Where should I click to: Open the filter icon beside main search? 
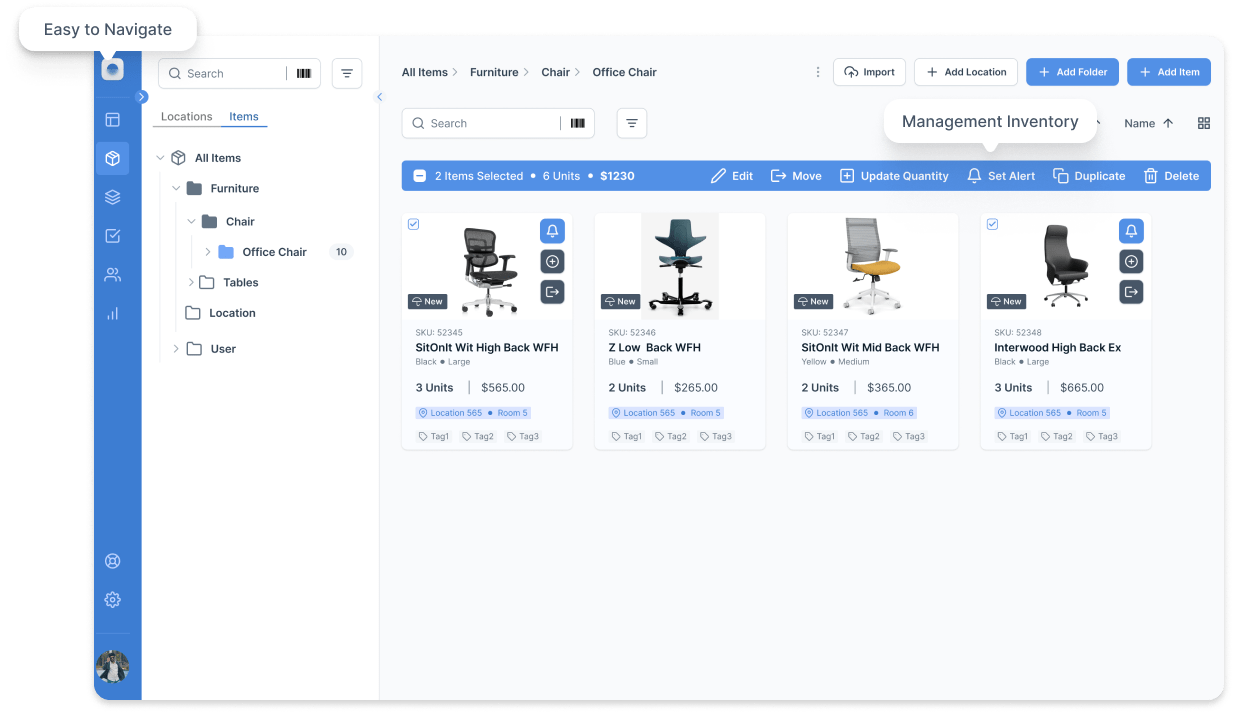tap(631, 123)
